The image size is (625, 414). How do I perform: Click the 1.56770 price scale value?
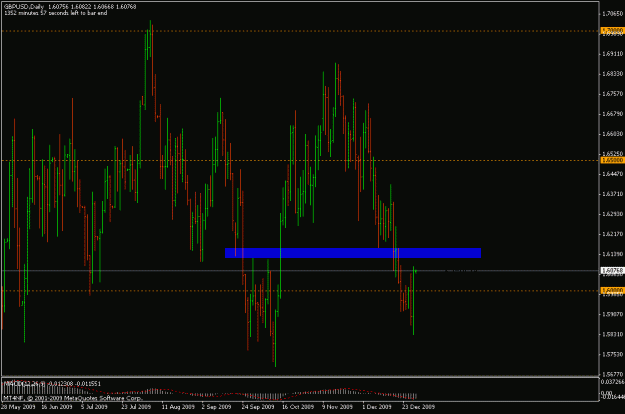613,375
